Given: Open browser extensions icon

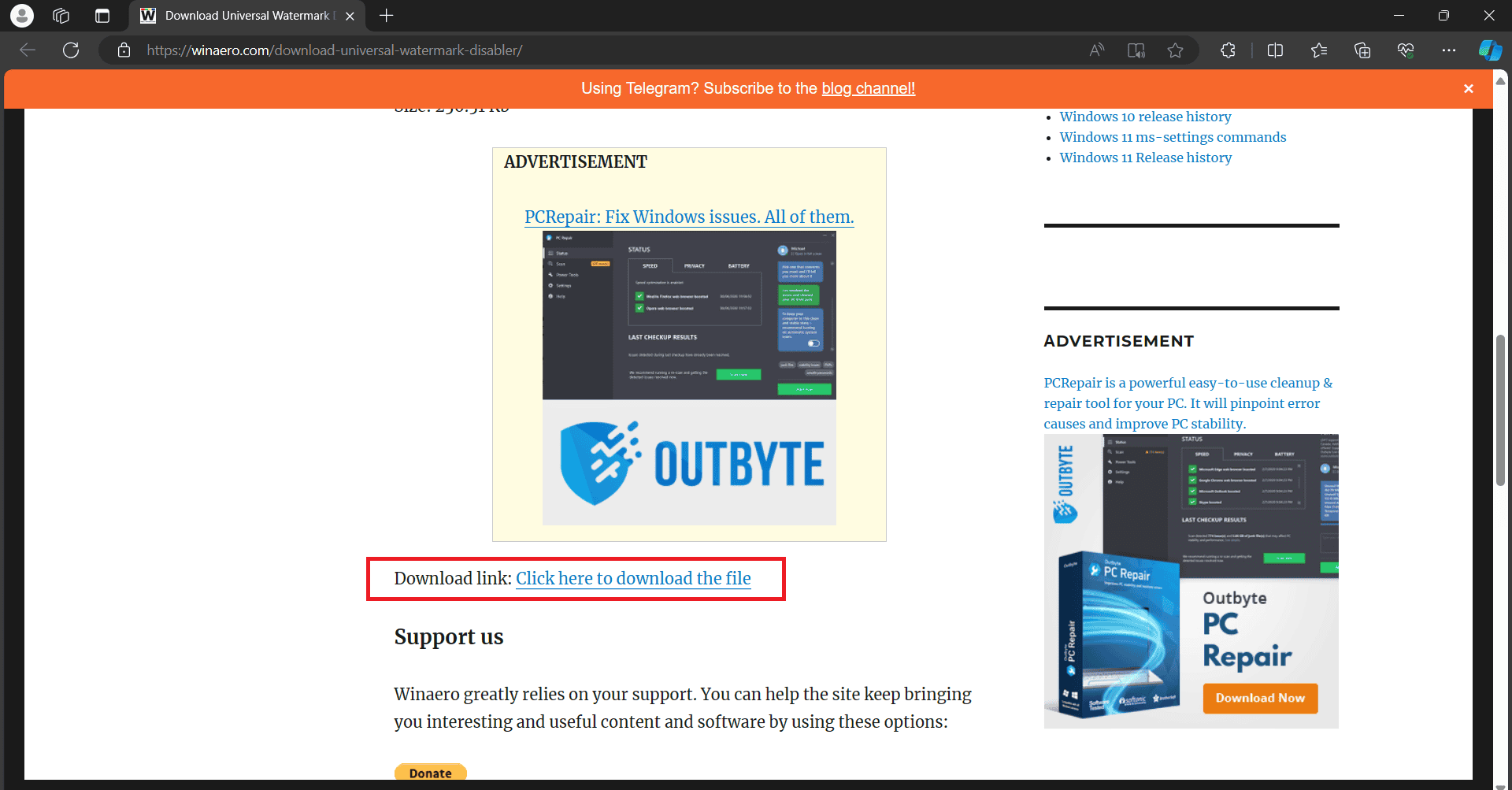Looking at the screenshot, I should 1228,50.
